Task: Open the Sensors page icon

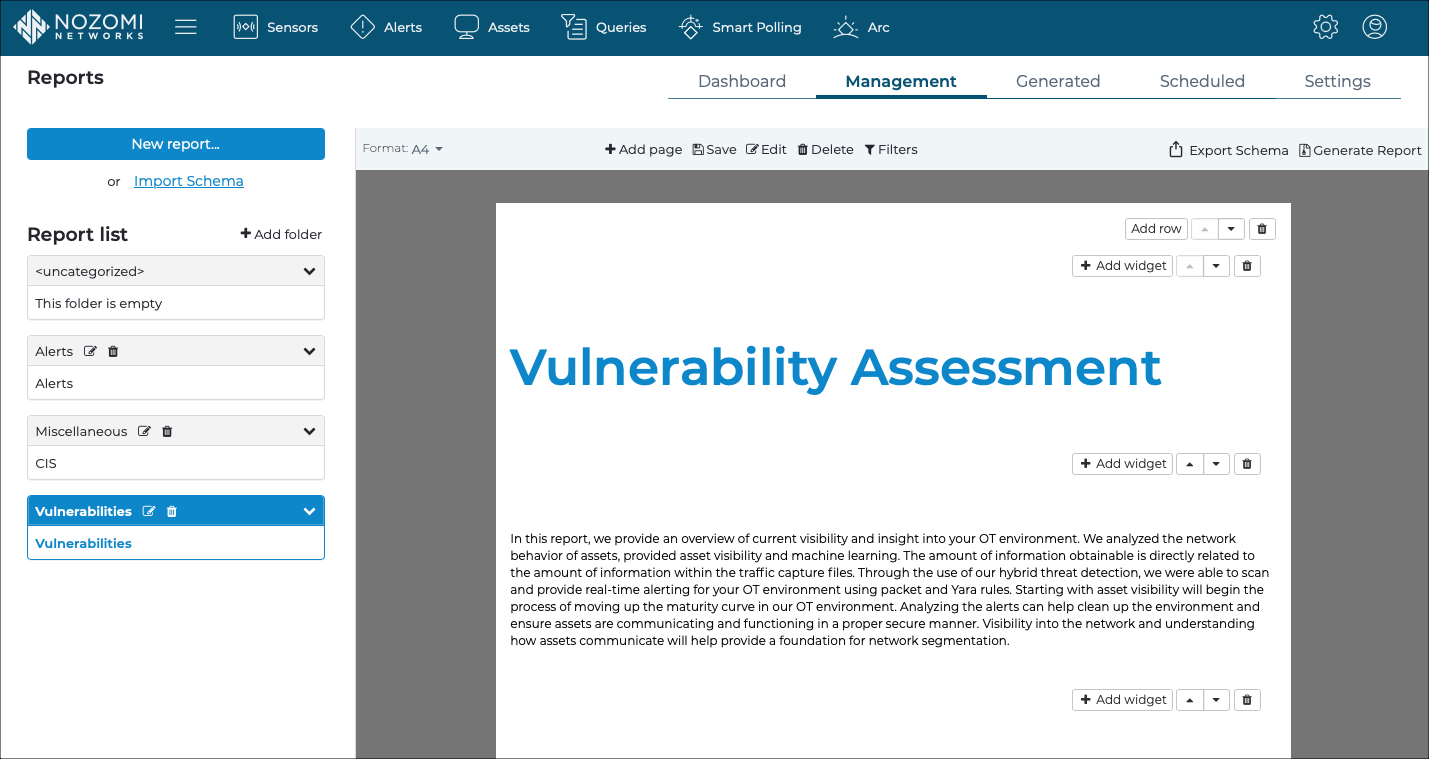Action: coord(245,27)
